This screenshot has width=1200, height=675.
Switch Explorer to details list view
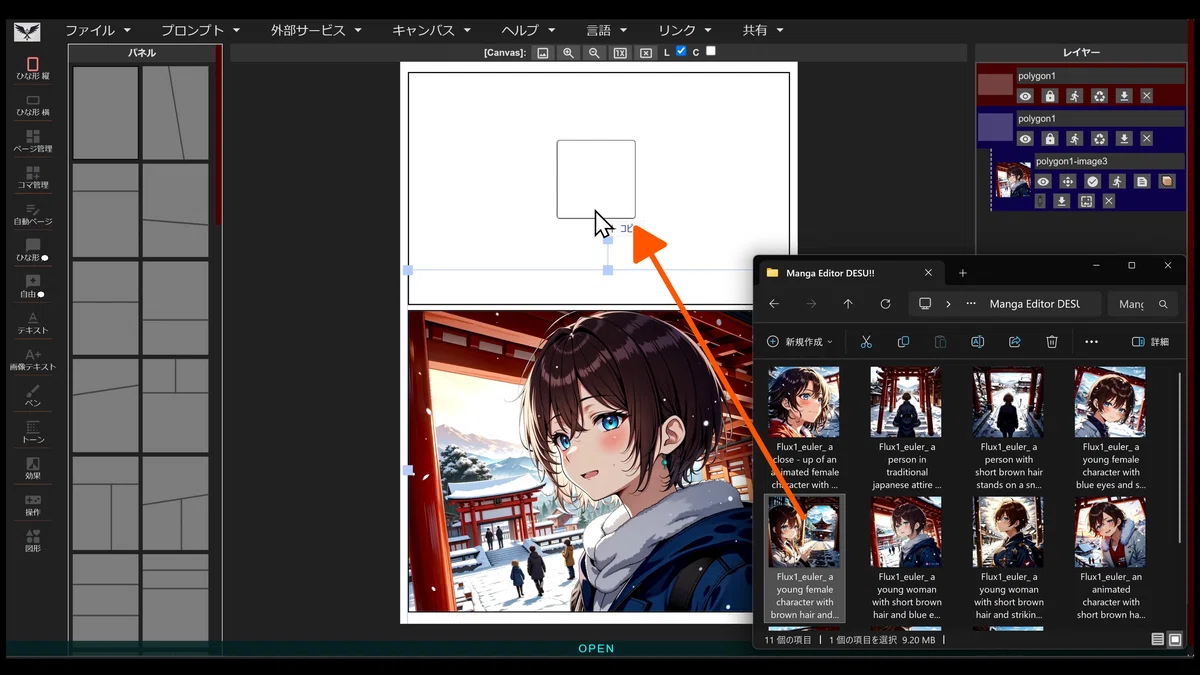pos(1157,639)
